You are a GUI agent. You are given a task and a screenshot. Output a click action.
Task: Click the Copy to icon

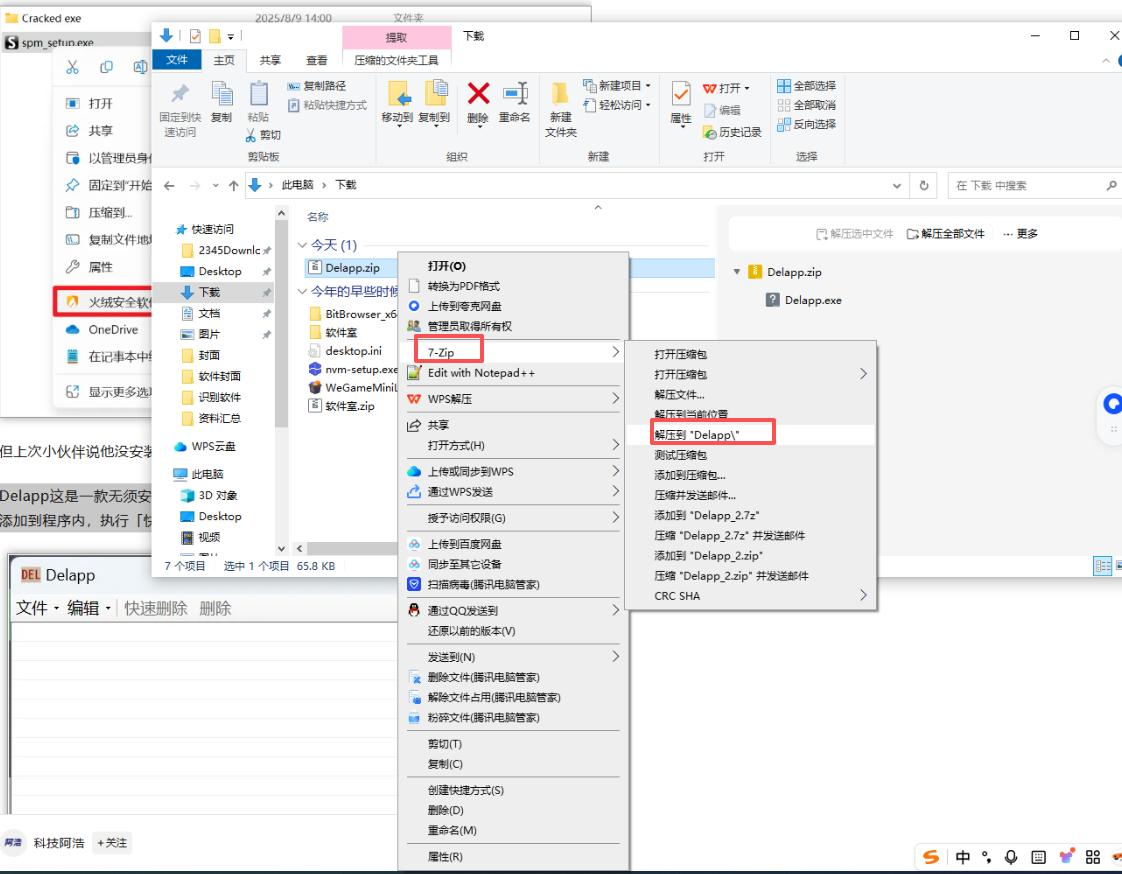[x=435, y=94]
